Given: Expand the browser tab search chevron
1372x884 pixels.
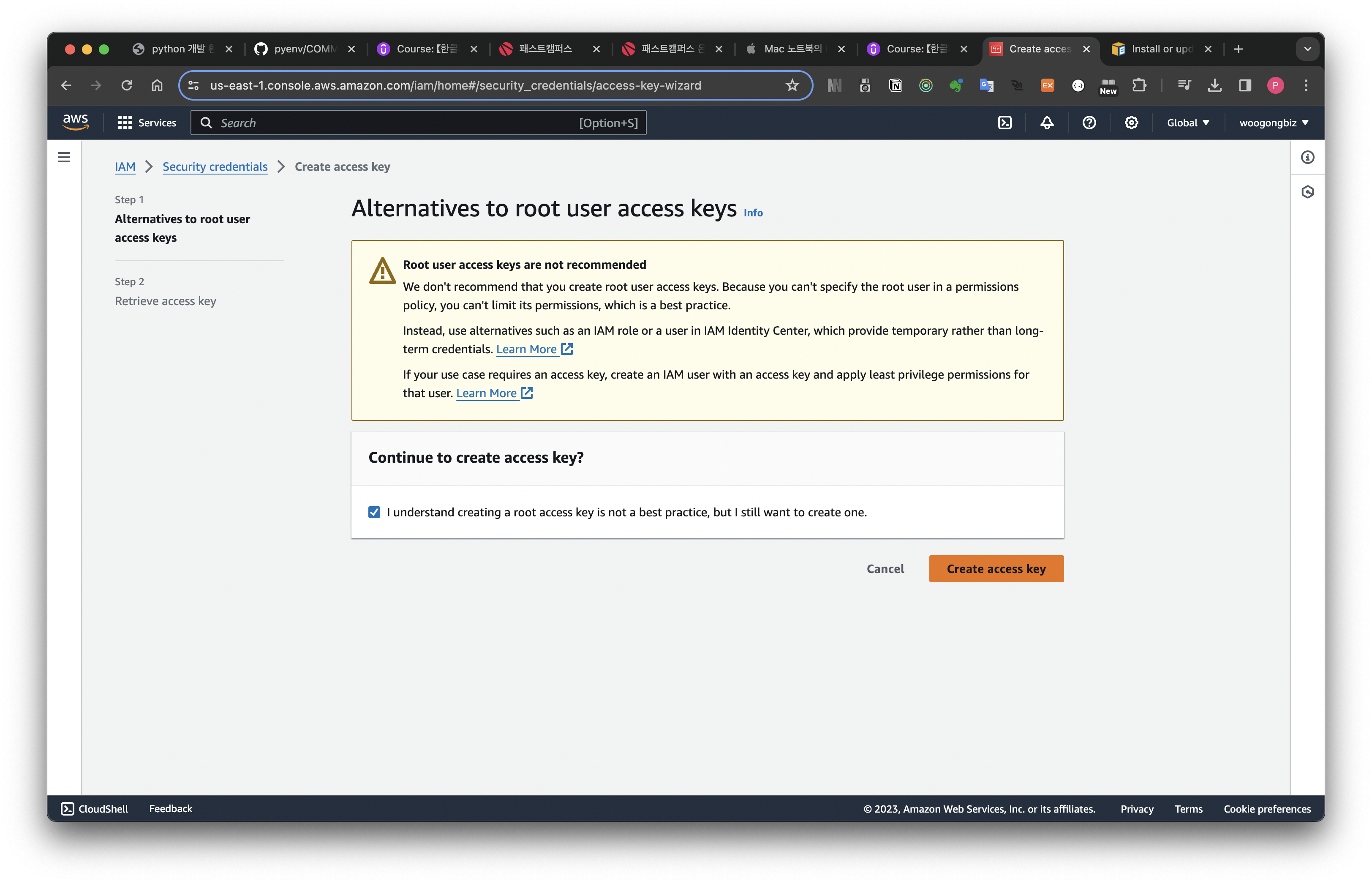Looking at the screenshot, I should point(1307,49).
